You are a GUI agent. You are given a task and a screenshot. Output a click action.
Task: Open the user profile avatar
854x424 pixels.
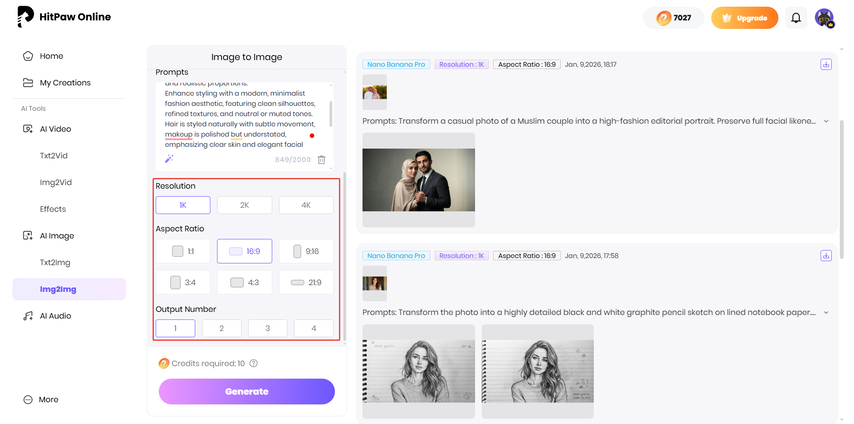(x=824, y=18)
